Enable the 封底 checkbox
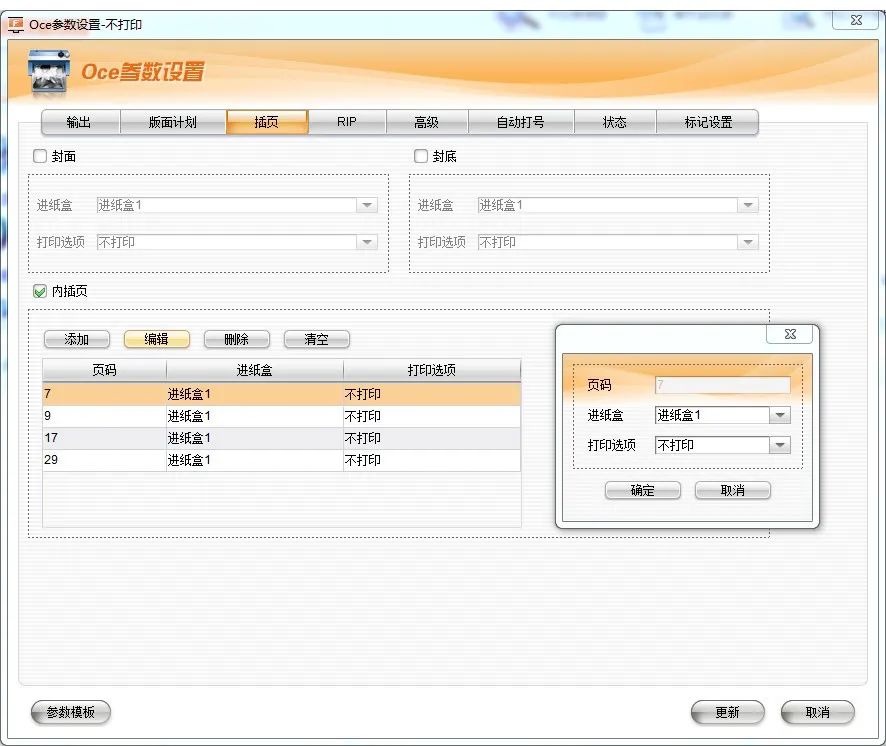Image resolution: width=886 pixels, height=746 pixels. pyautogui.click(x=421, y=156)
